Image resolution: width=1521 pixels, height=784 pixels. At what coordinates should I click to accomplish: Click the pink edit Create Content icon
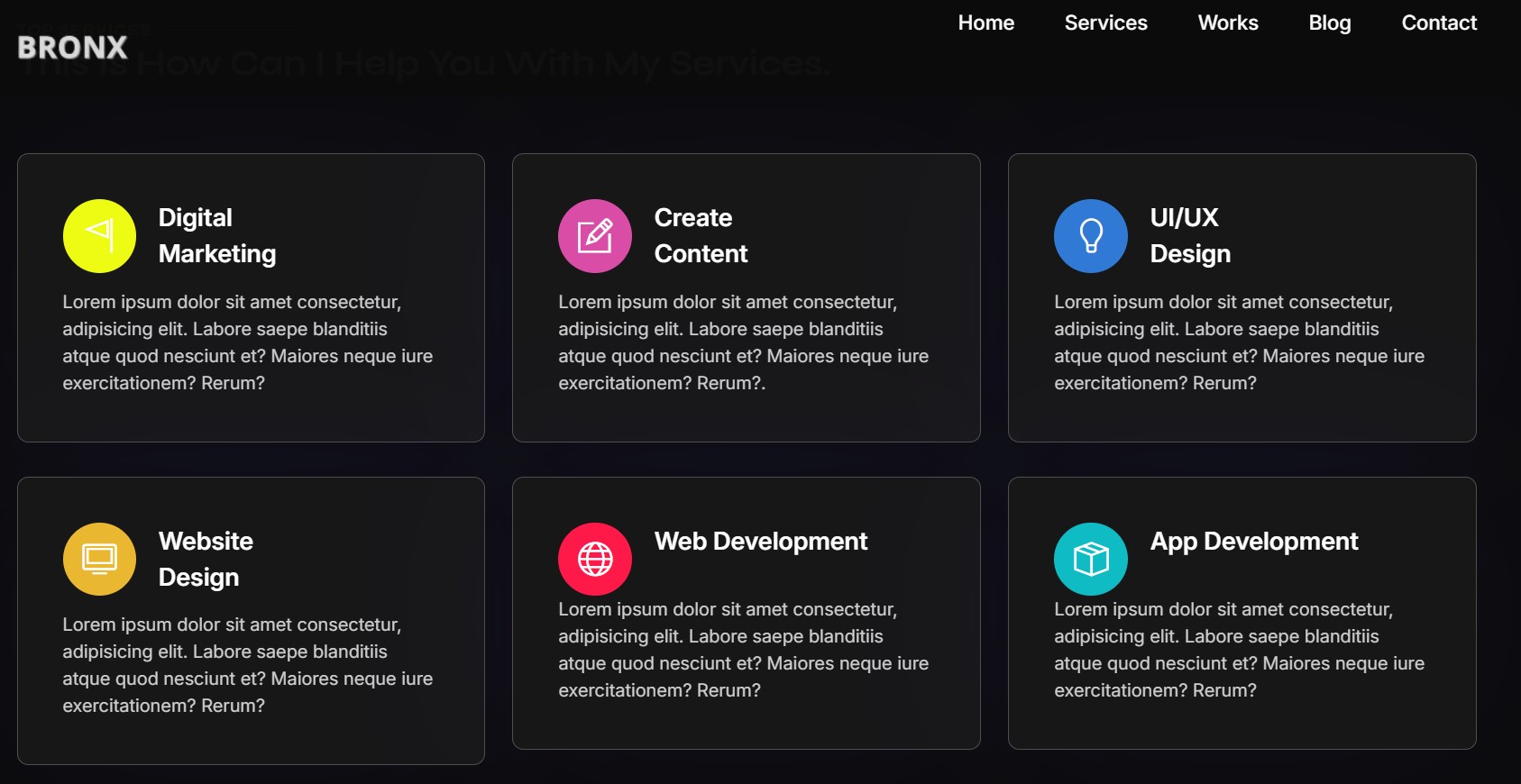click(x=594, y=236)
